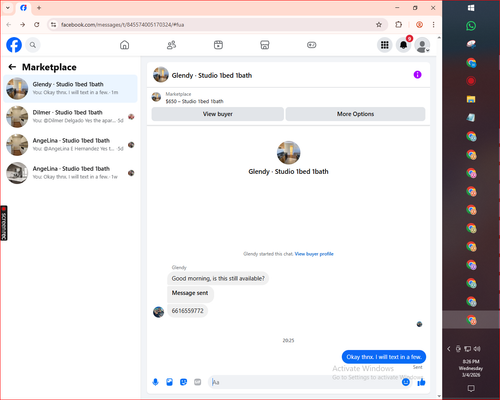Show hidden system tray icons
500x400 pixels.
(449, 349)
